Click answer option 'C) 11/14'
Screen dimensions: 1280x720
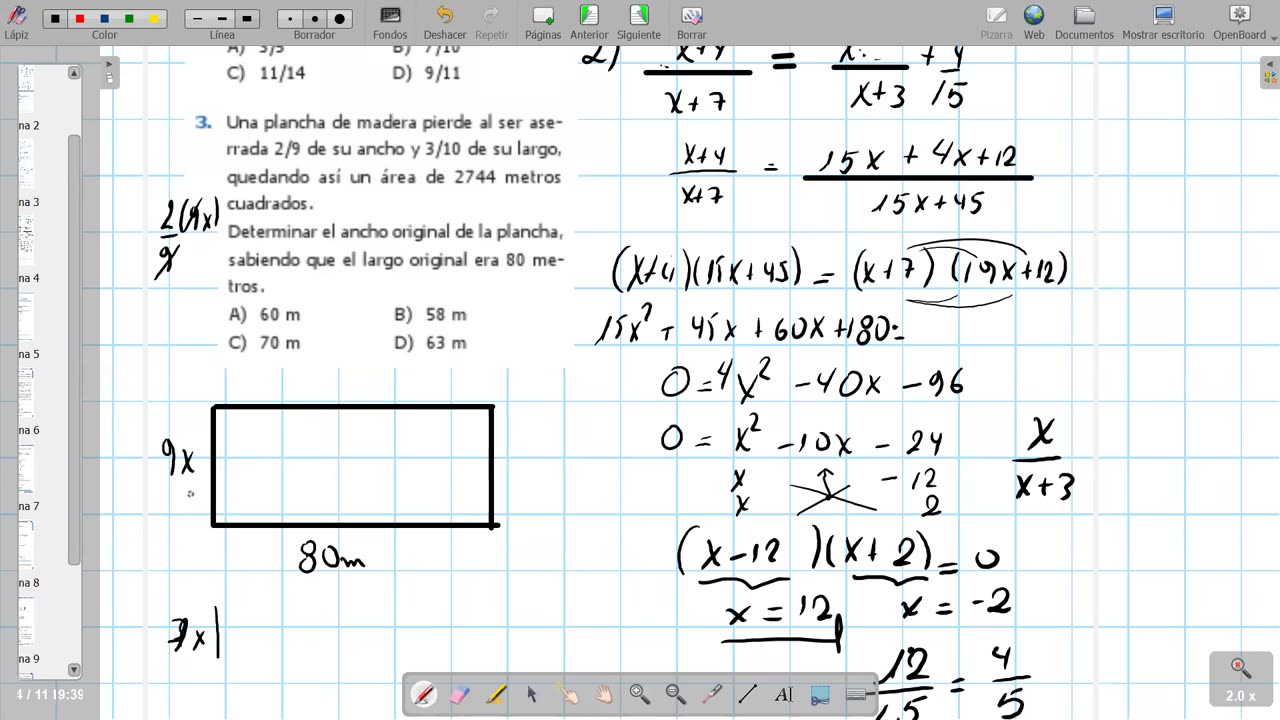[267, 73]
